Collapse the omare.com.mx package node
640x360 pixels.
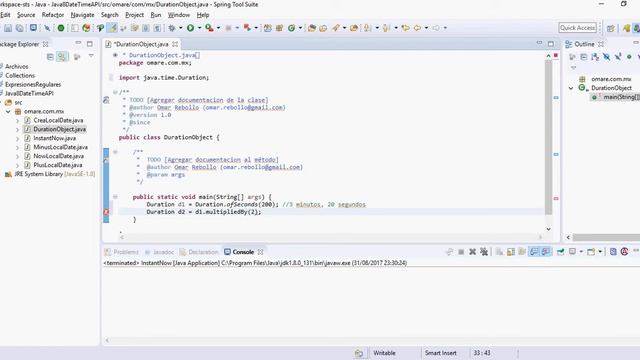pyautogui.click(x=8, y=111)
